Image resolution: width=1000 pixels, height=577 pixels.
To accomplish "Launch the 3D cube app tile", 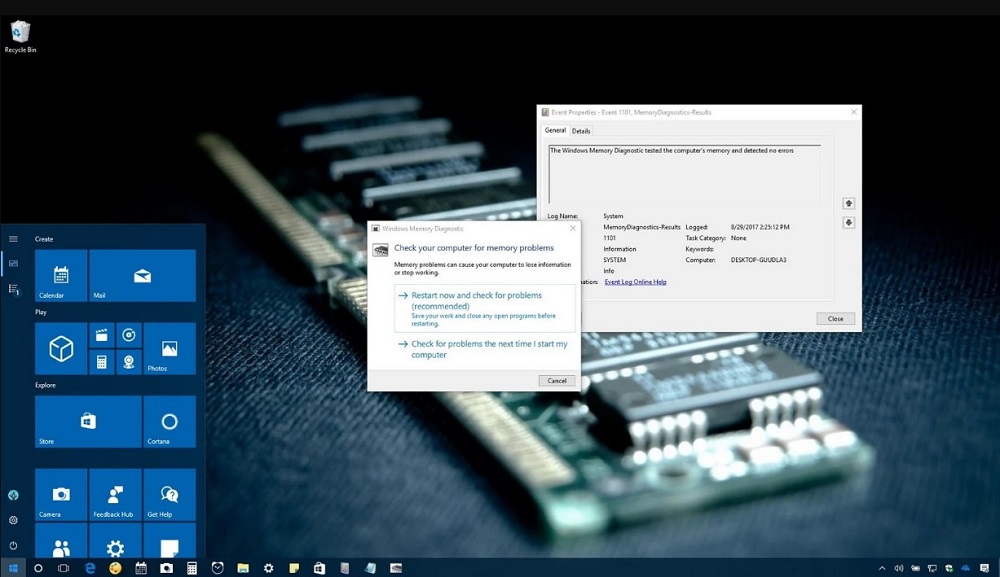I will tap(61, 349).
